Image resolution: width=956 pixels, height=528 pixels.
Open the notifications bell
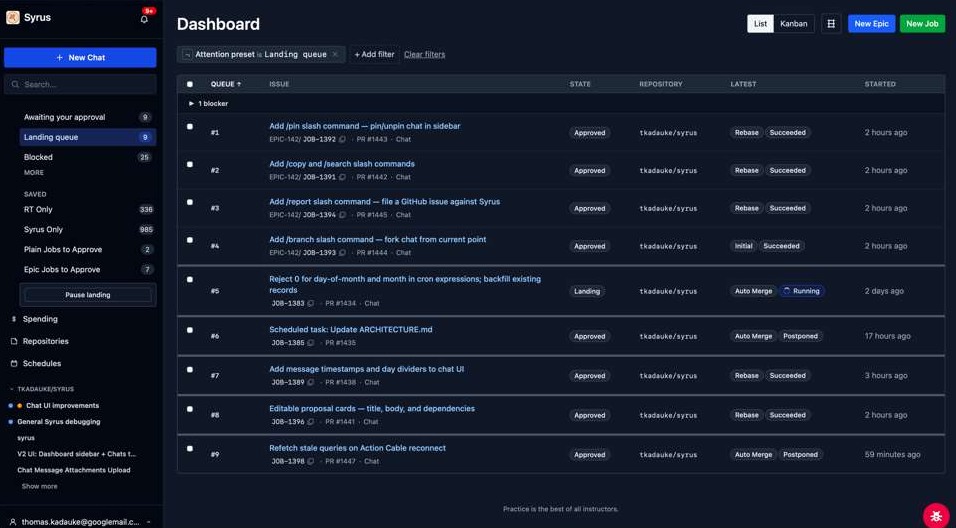tap(144, 19)
